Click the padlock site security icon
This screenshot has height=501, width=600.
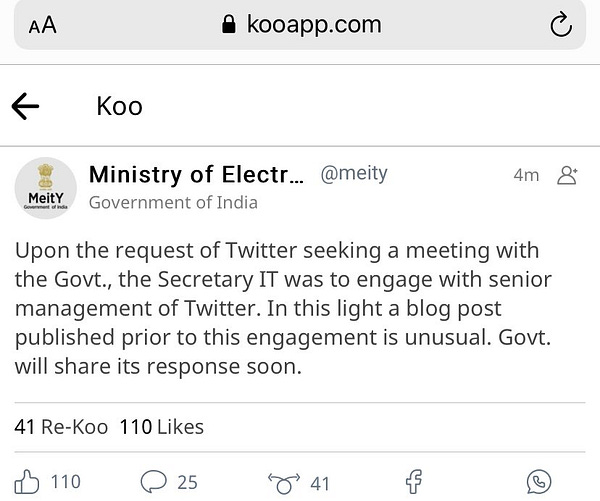click(x=229, y=24)
